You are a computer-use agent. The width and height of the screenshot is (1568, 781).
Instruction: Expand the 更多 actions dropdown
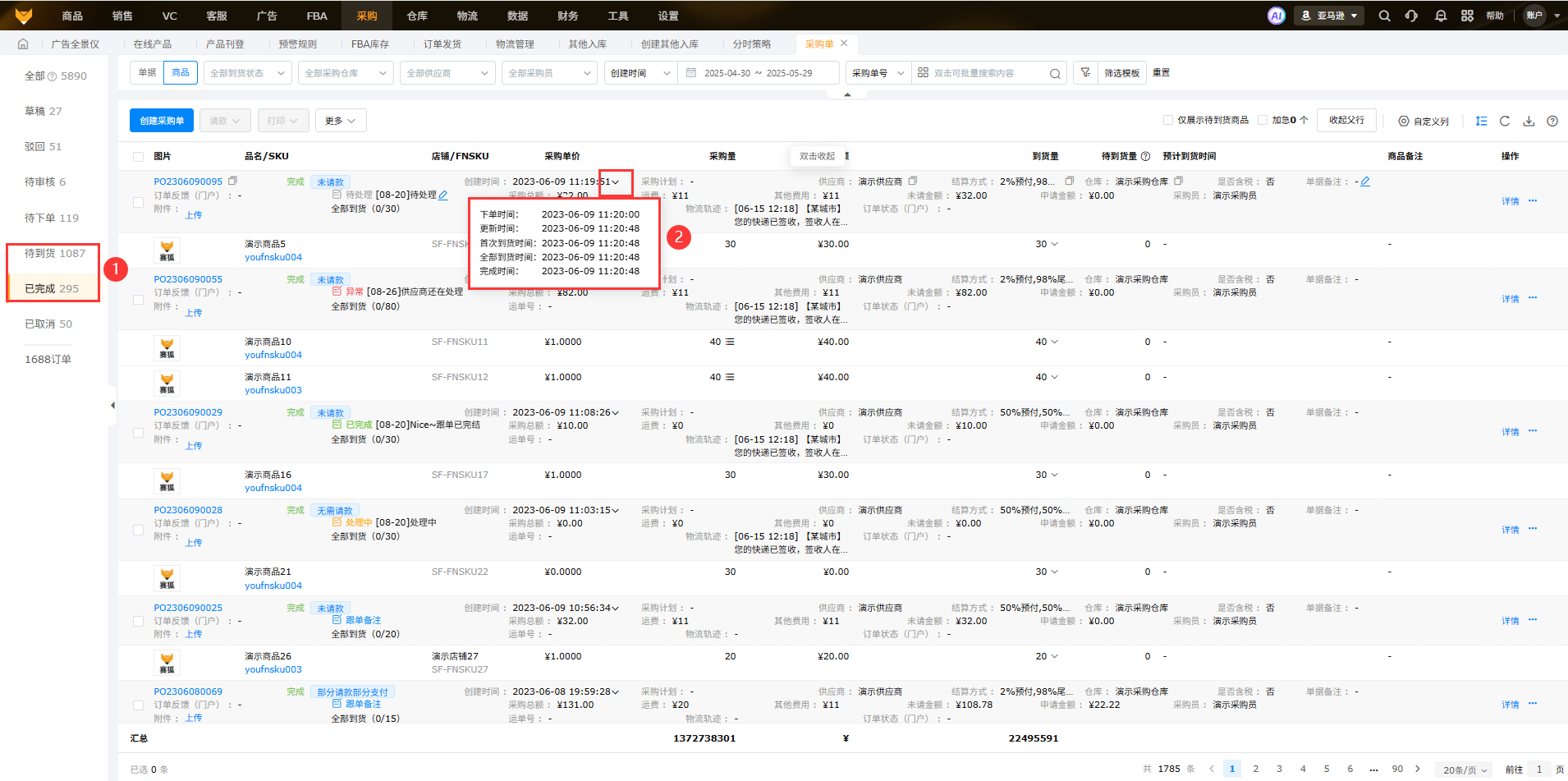pos(341,121)
